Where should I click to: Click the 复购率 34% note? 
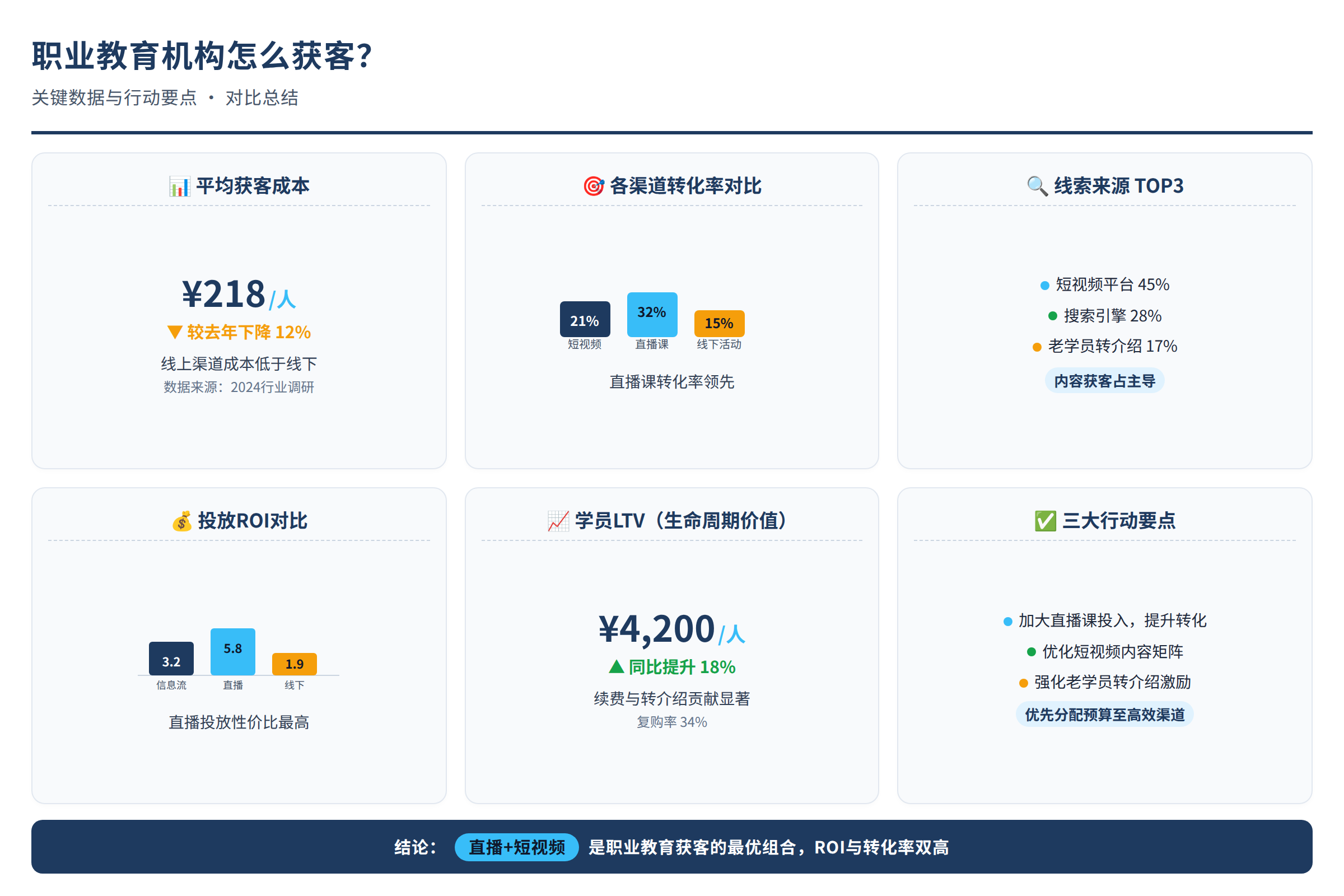671,722
